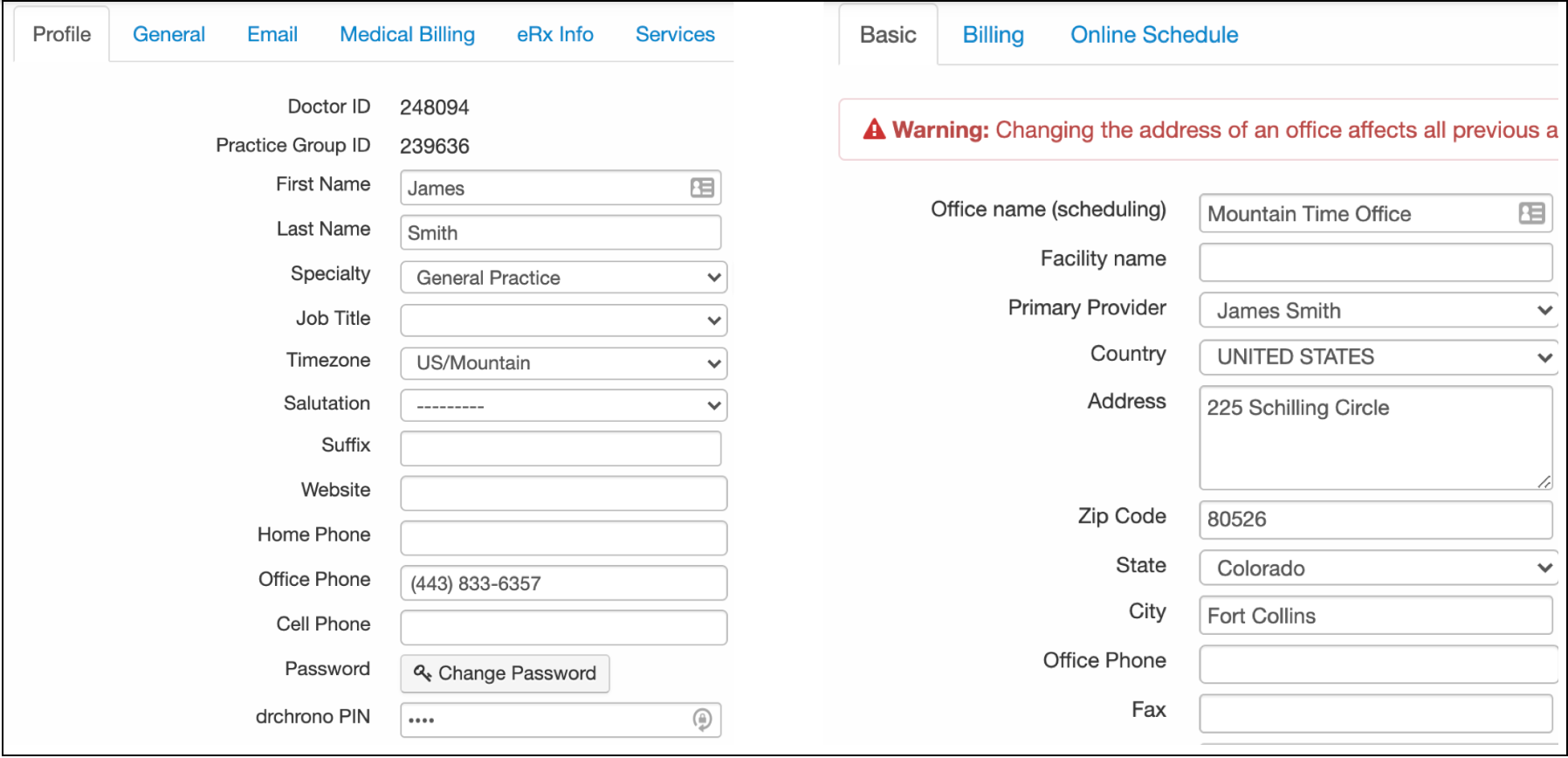
Task: Click the Address text area
Action: [1376, 438]
